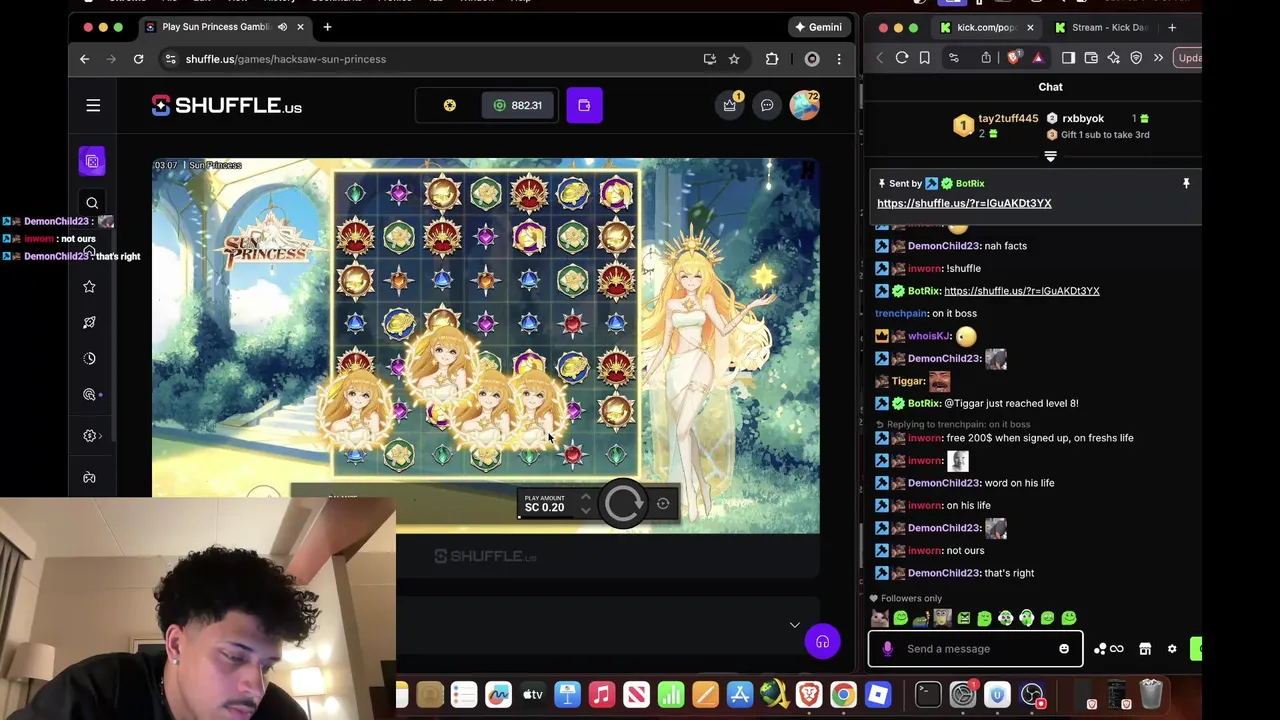Expand the sidebar gear settings item
The image size is (1280, 720).
[93, 436]
